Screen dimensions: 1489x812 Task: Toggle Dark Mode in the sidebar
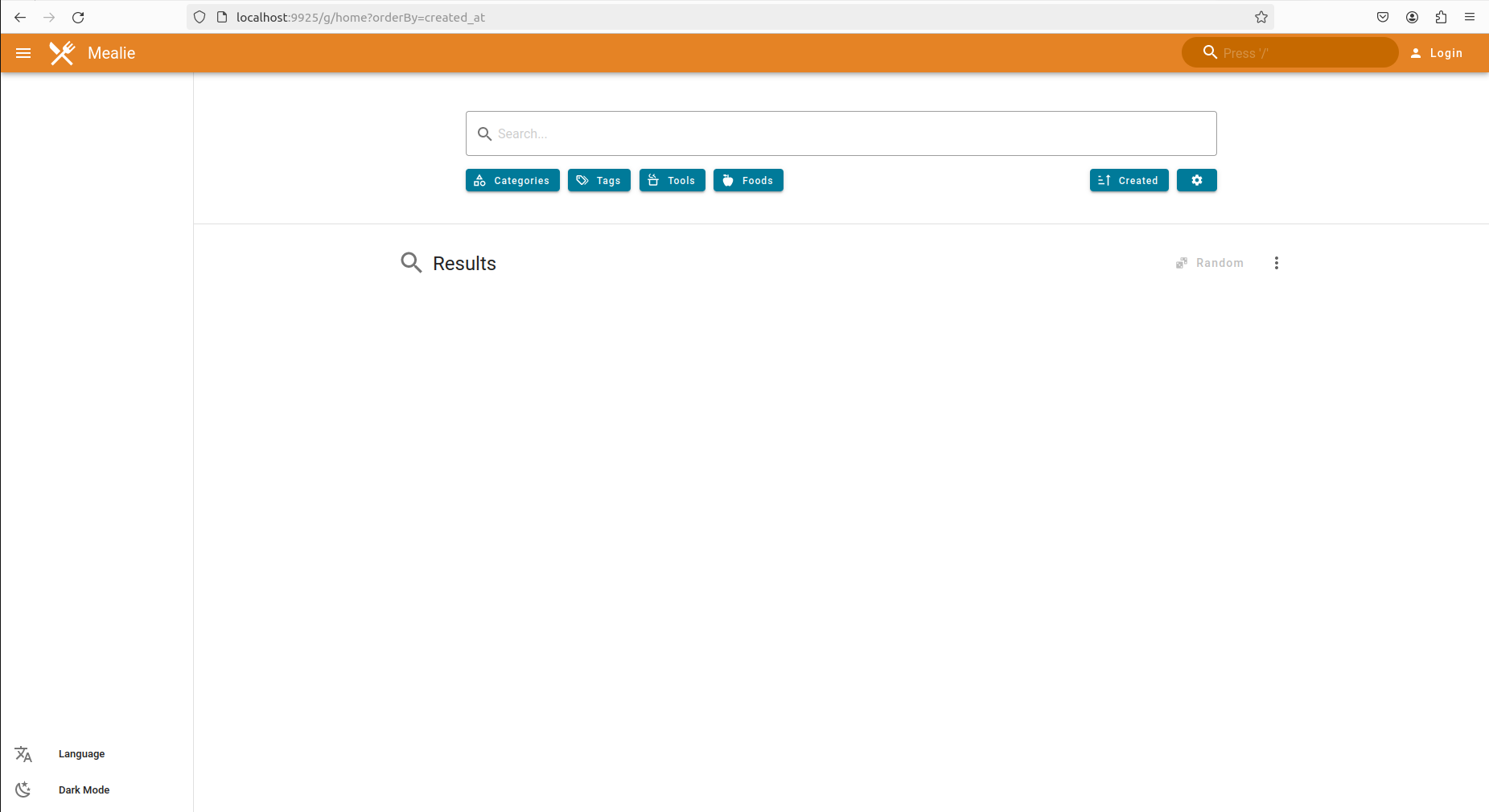pos(84,789)
